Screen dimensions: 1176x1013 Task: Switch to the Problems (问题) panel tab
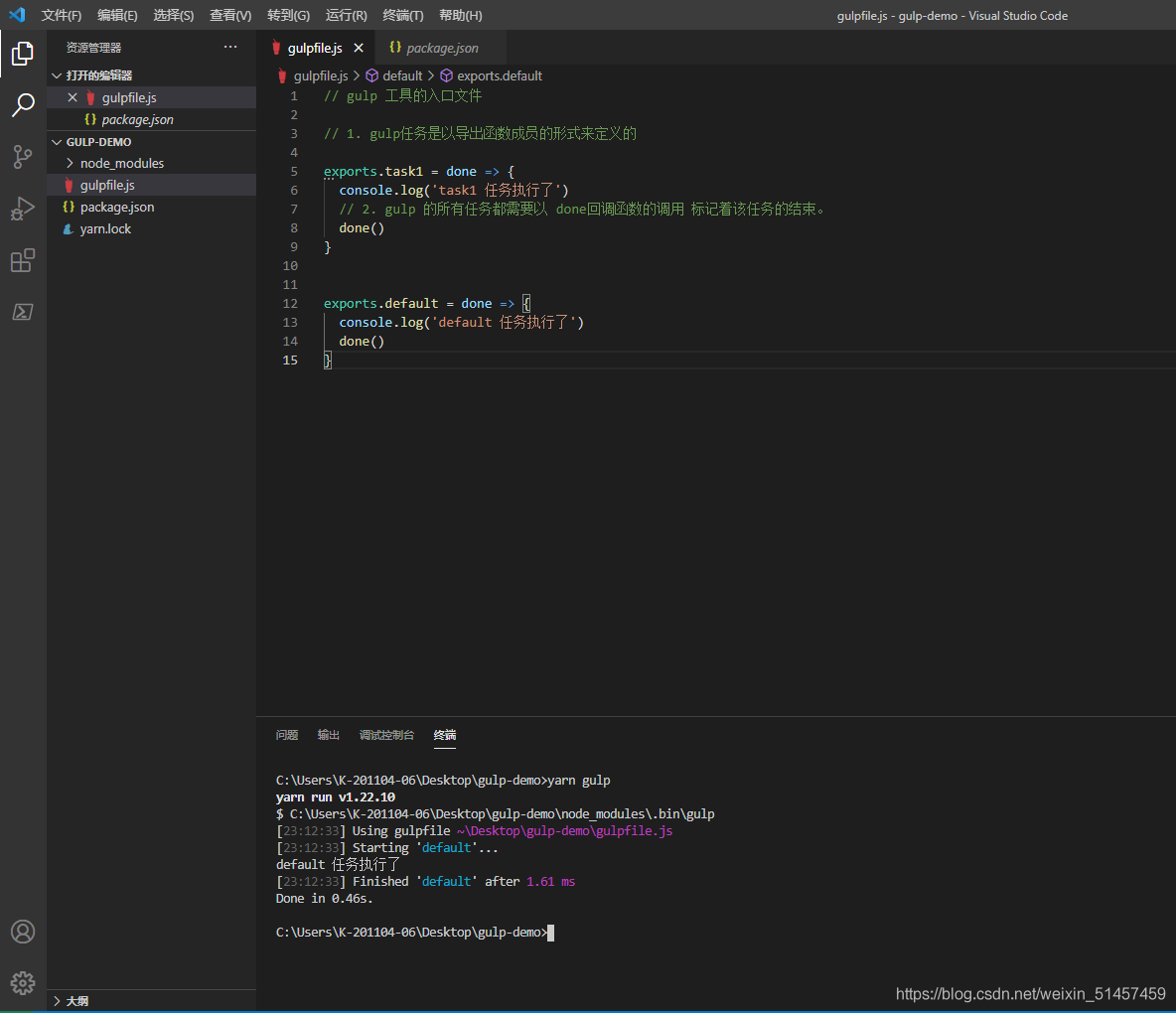click(286, 735)
